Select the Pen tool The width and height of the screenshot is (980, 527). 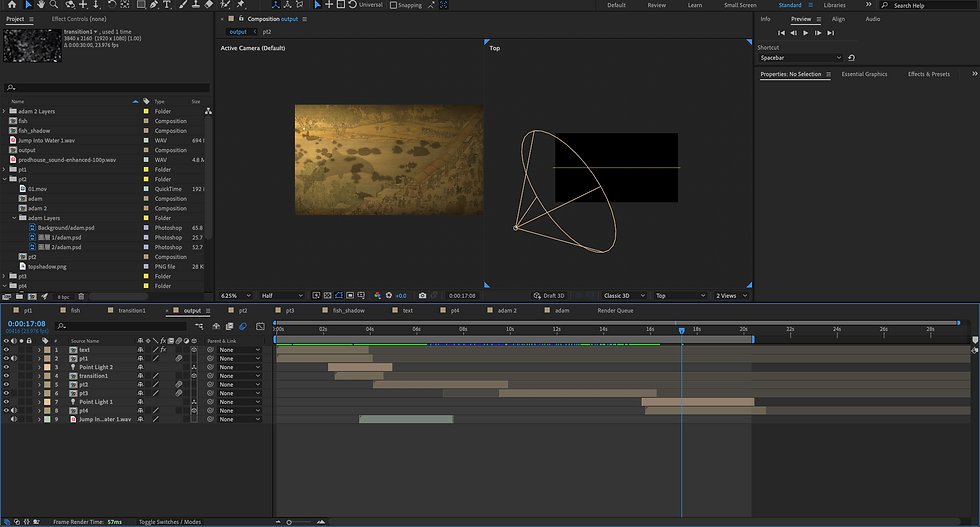pyautogui.click(x=154, y=4)
